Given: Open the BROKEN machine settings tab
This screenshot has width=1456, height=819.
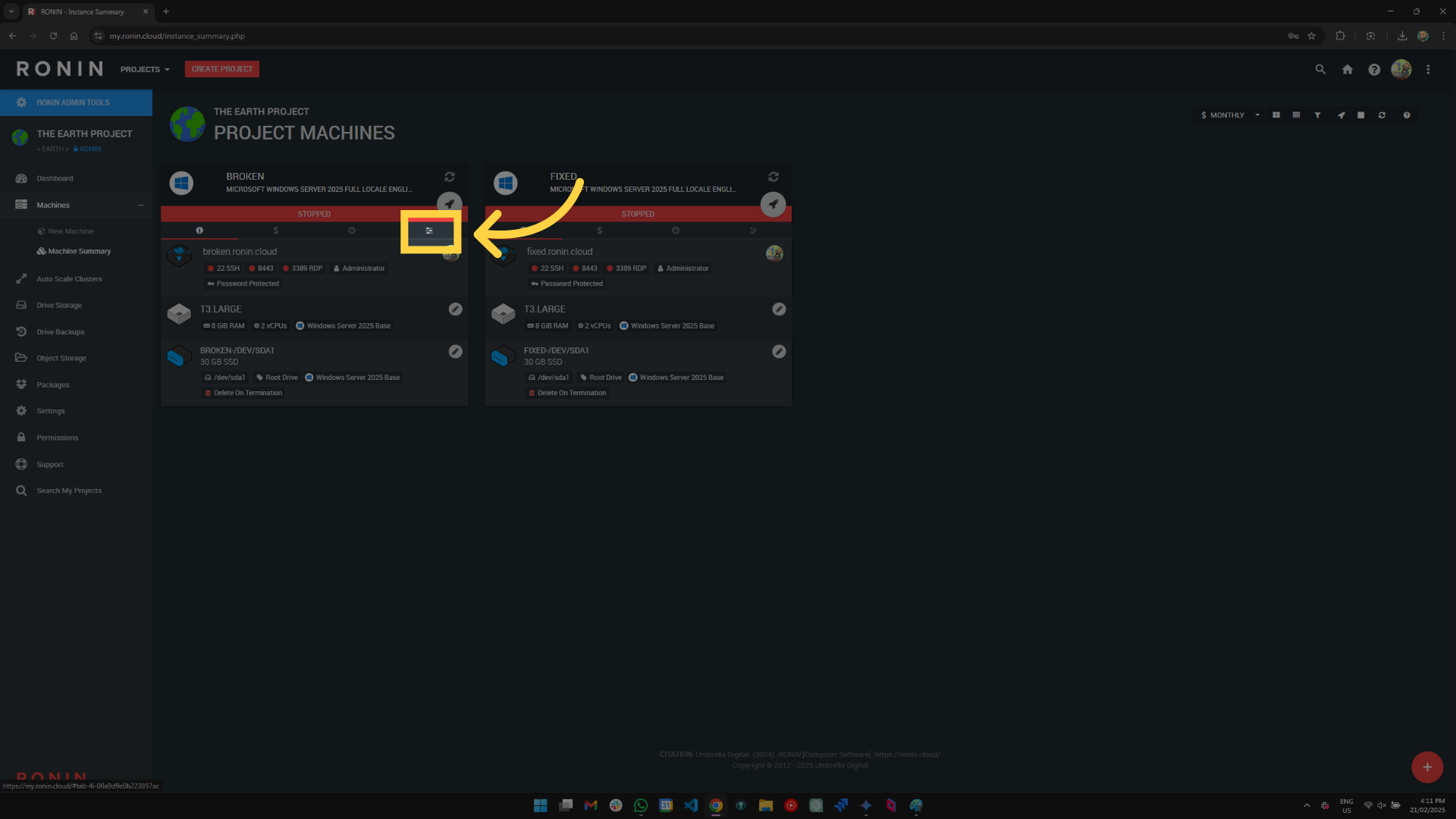Looking at the screenshot, I should click(x=429, y=231).
